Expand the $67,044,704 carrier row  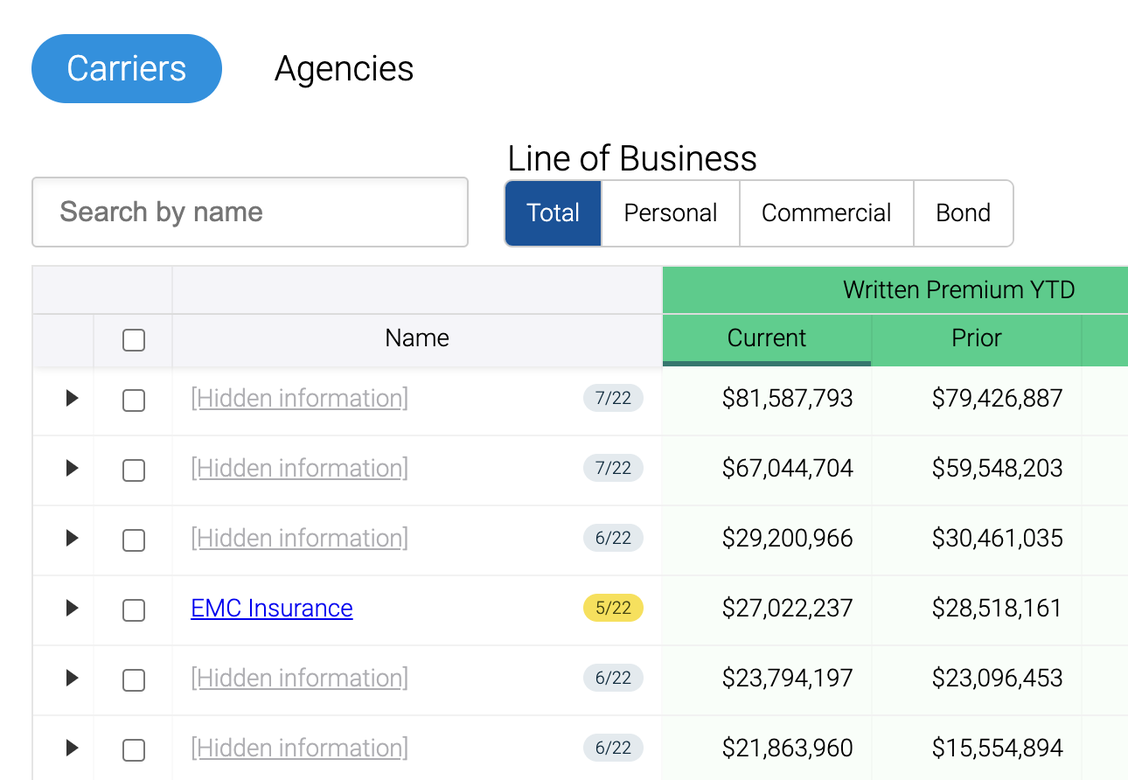pyautogui.click(x=71, y=468)
